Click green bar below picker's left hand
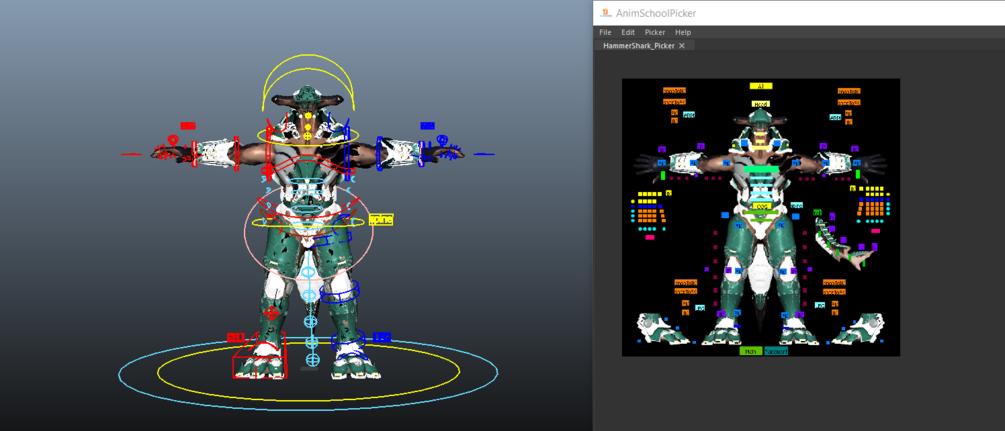This screenshot has height=431, width=1005. click(663, 175)
